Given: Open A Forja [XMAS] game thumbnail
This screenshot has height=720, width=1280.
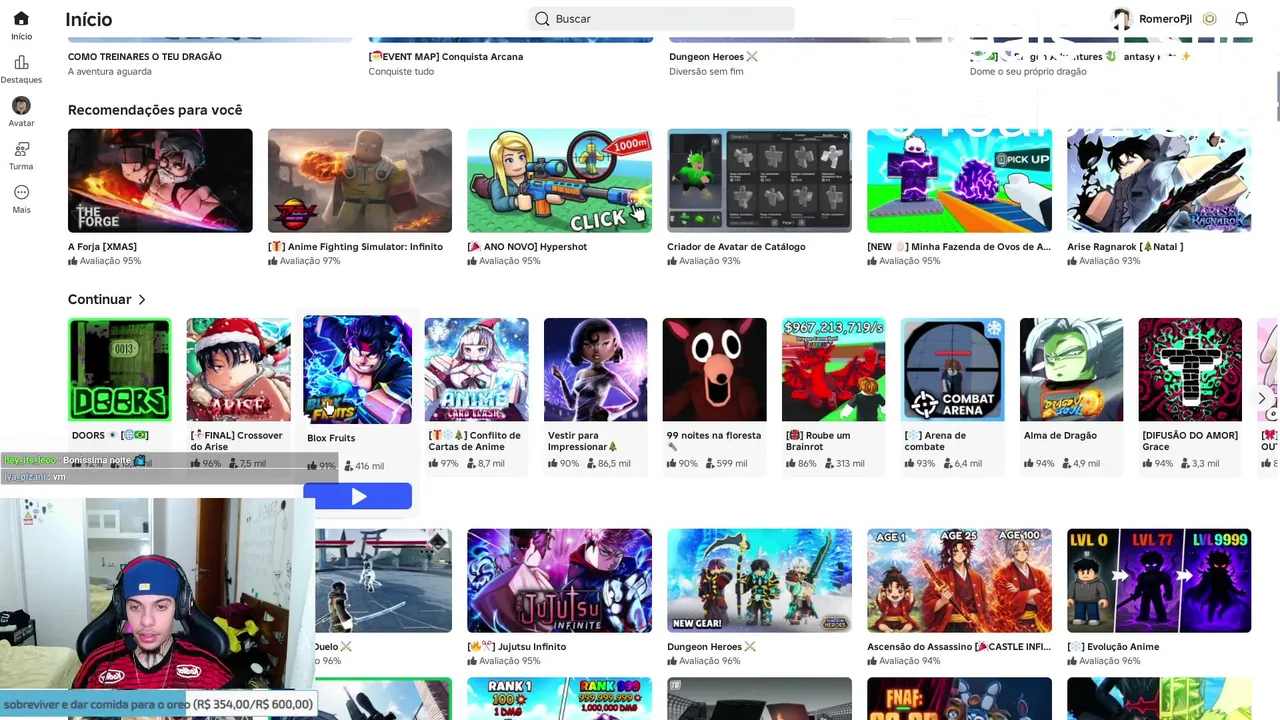Looking at the screenshot, I should [160, 180].
